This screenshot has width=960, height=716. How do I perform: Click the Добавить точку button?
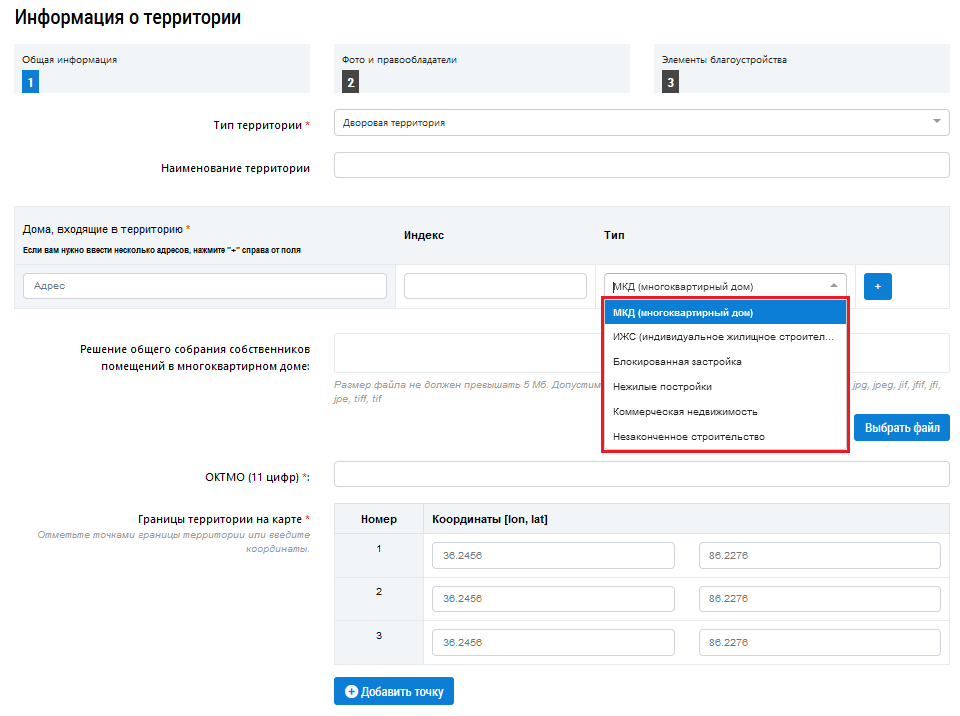pyautogui.click(x=394, y=691)
